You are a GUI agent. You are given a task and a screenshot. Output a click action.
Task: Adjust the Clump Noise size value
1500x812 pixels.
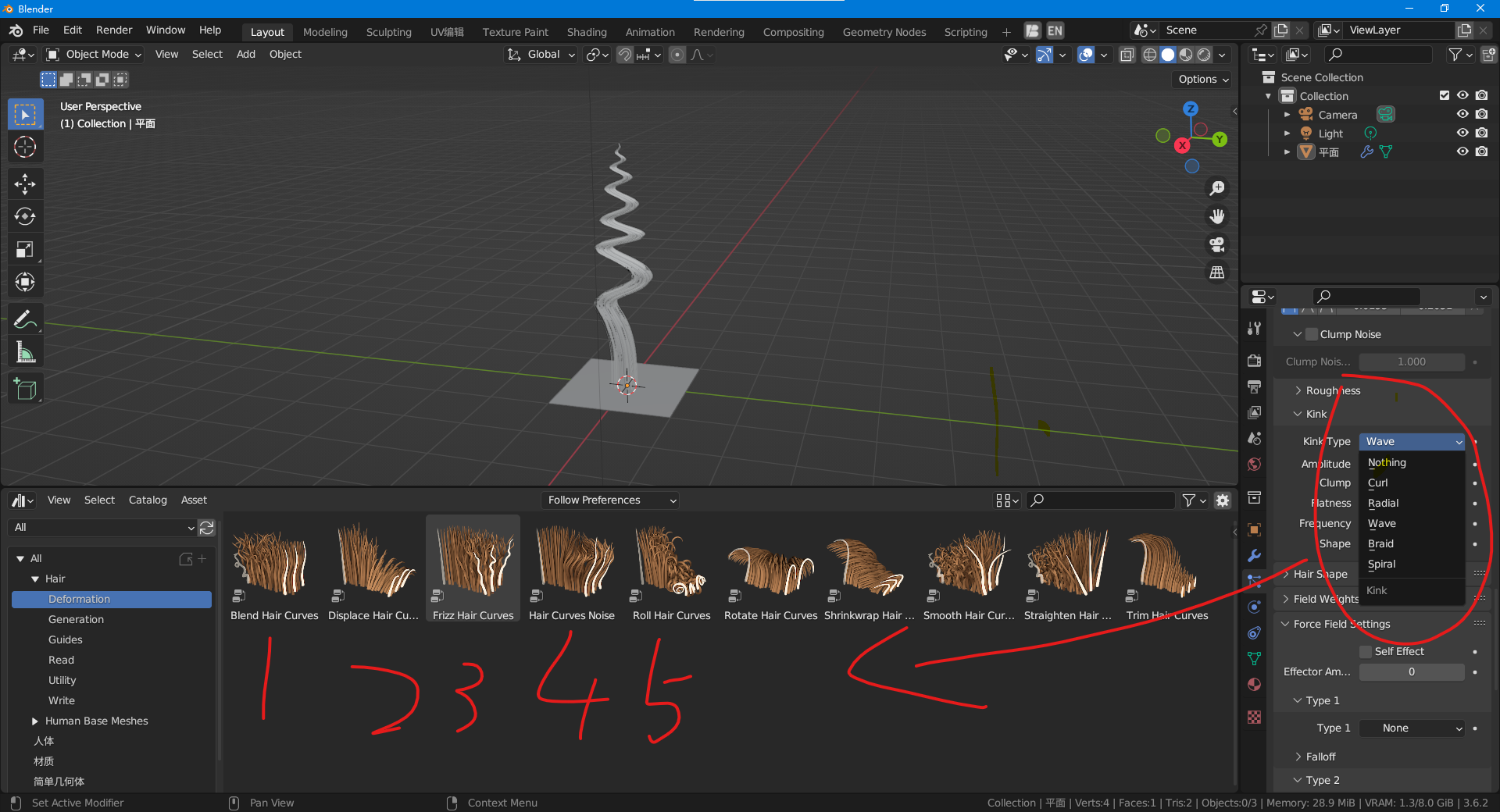[x=1412, y=361]
